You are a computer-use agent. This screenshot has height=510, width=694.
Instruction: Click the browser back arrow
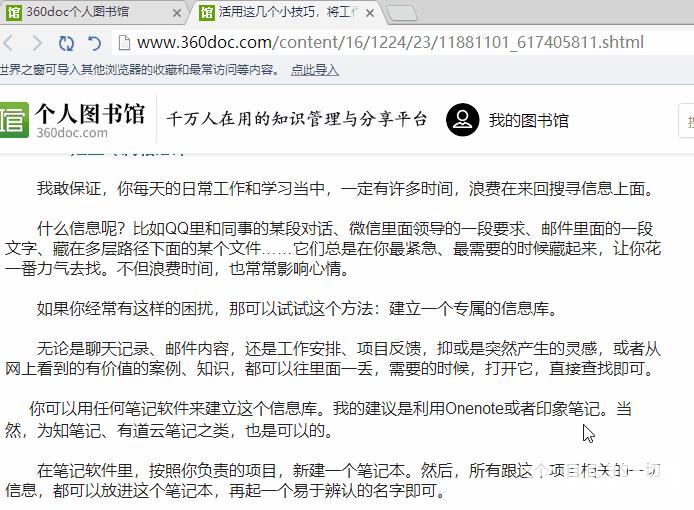click(8, 43)
